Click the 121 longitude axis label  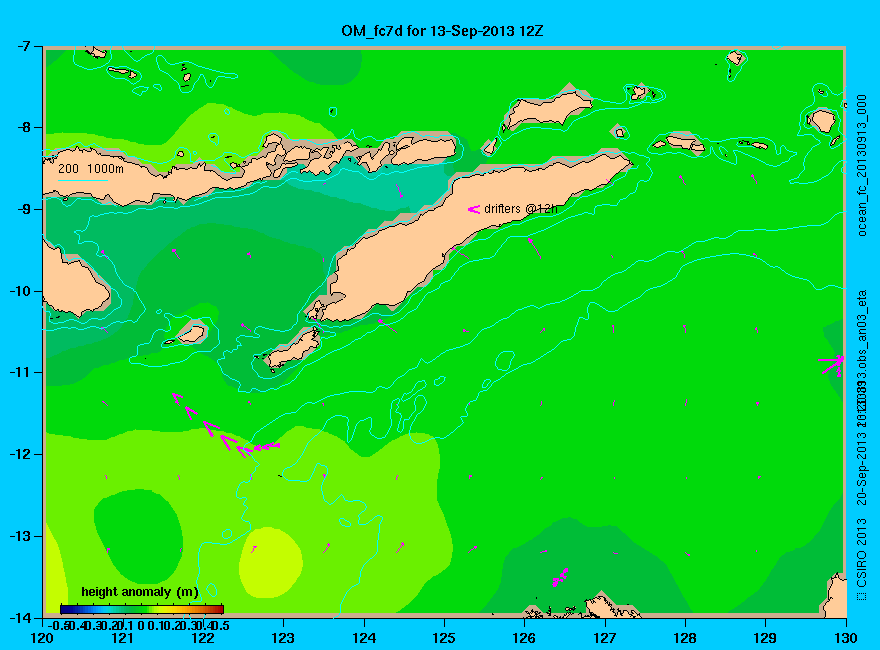[x=123, y=638]
